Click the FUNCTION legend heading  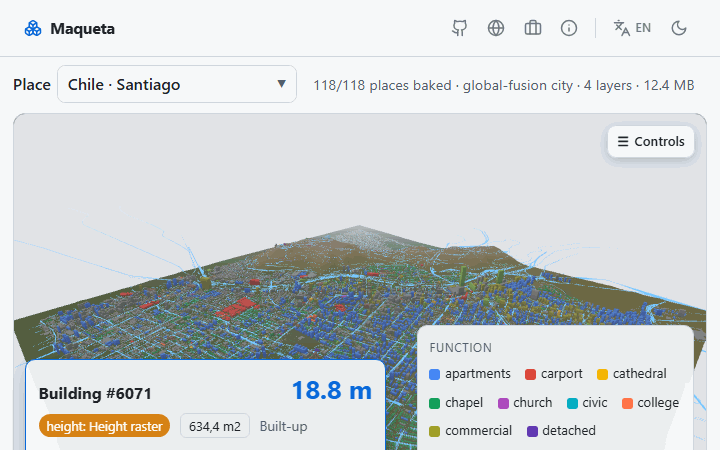pos(461,348)
